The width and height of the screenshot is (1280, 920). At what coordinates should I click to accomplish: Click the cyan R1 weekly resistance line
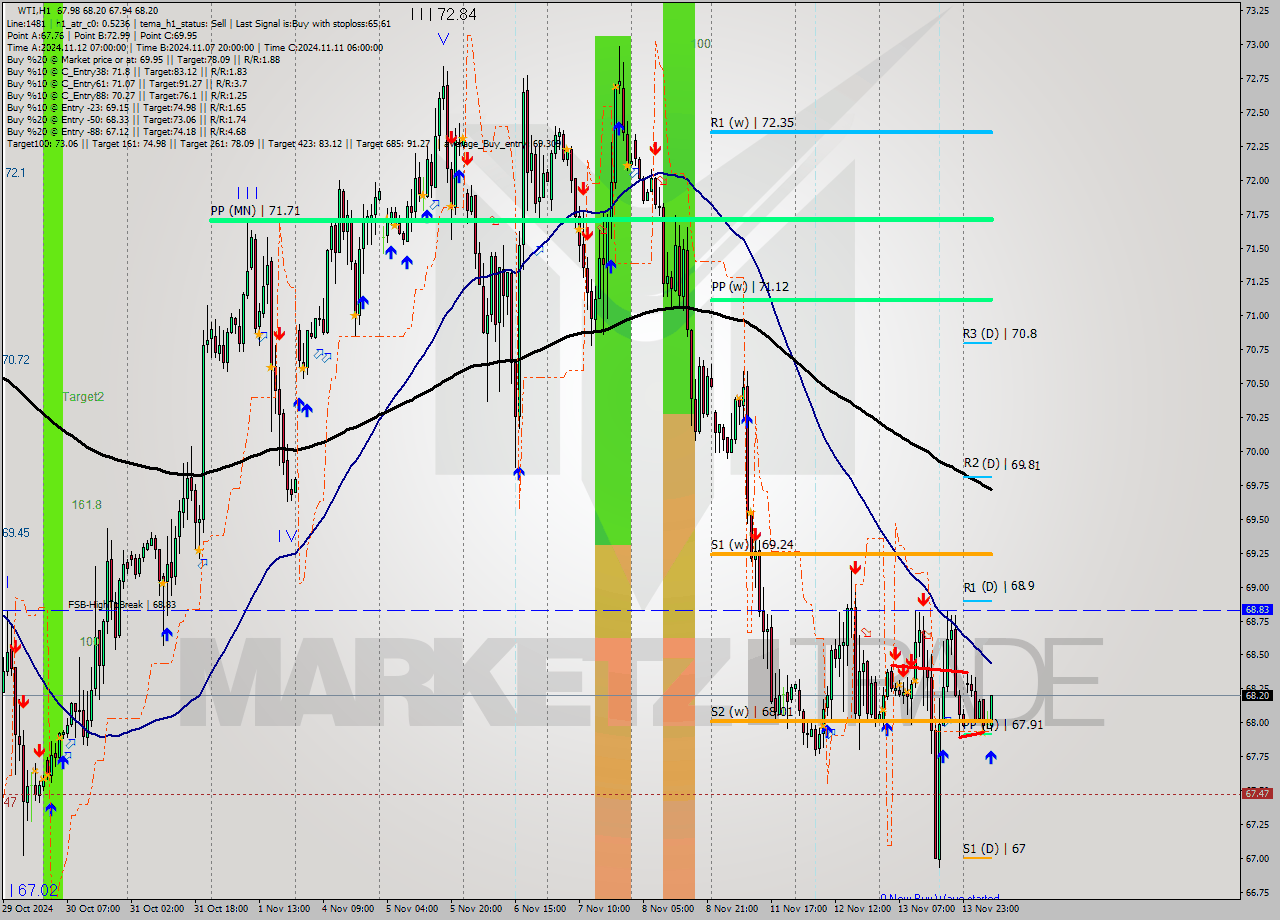(851, 132)
